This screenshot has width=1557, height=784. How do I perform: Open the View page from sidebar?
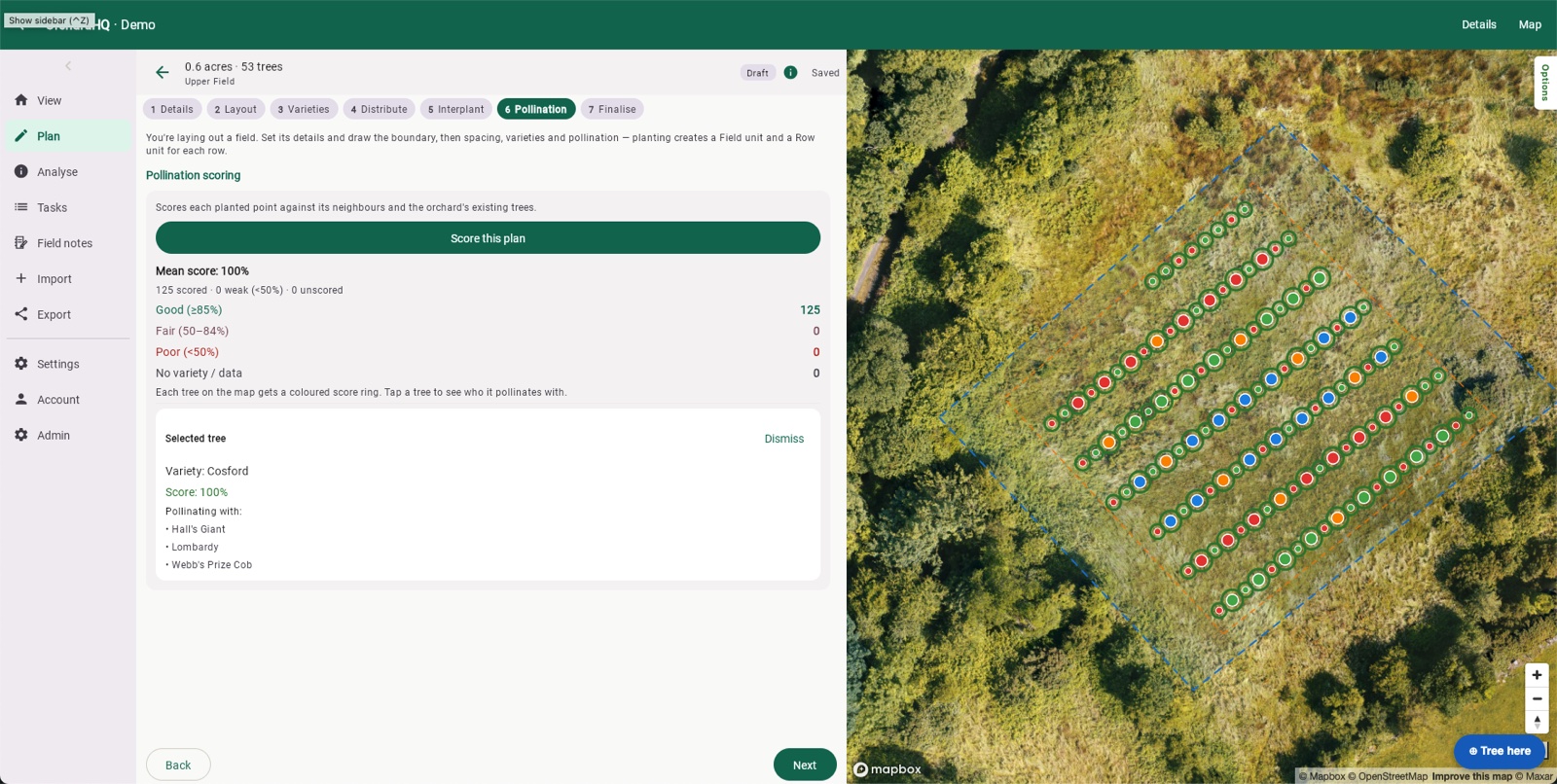68,100
